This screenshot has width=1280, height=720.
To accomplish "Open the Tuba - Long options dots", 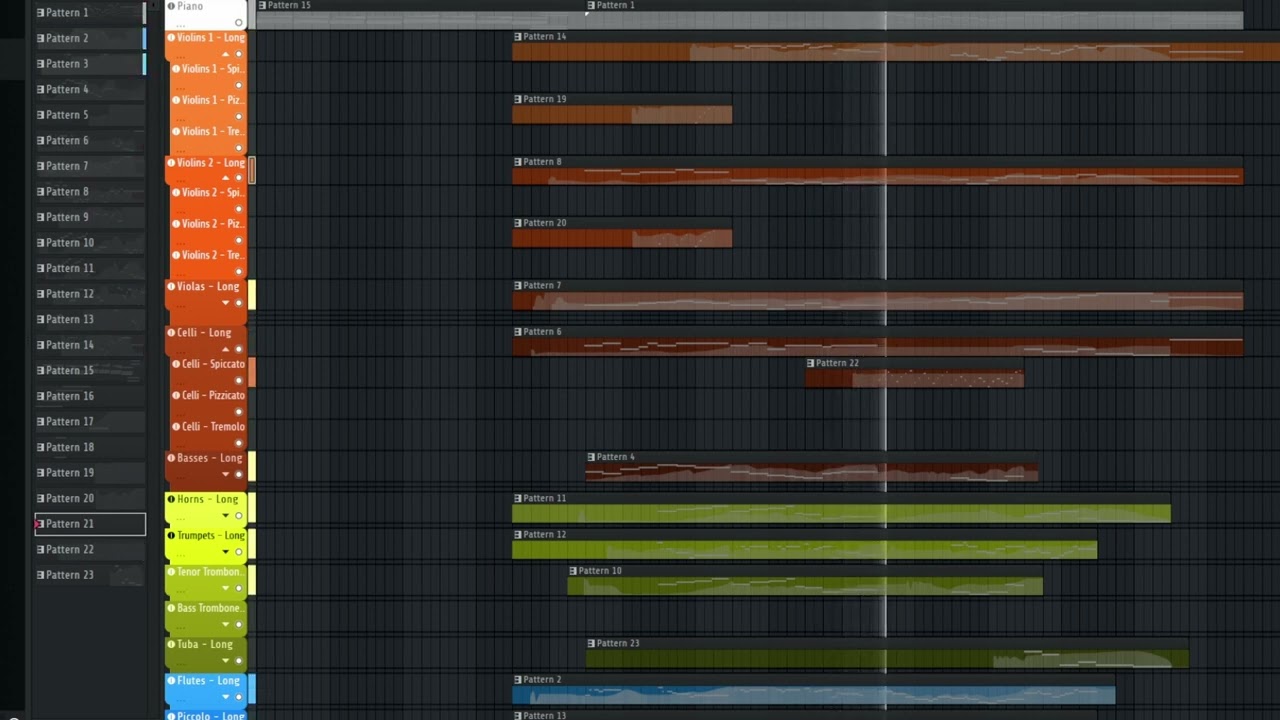I will [181, 663].
